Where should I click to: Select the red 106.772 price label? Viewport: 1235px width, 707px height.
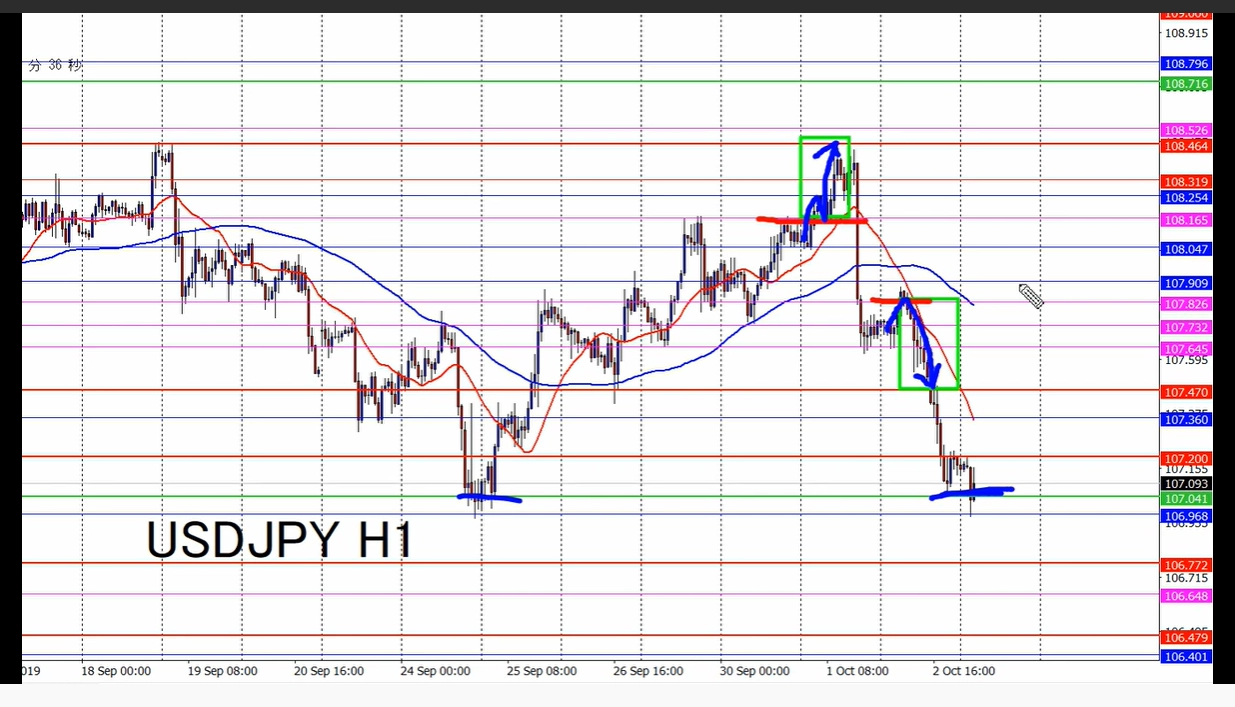click(x=1185, y=565)
